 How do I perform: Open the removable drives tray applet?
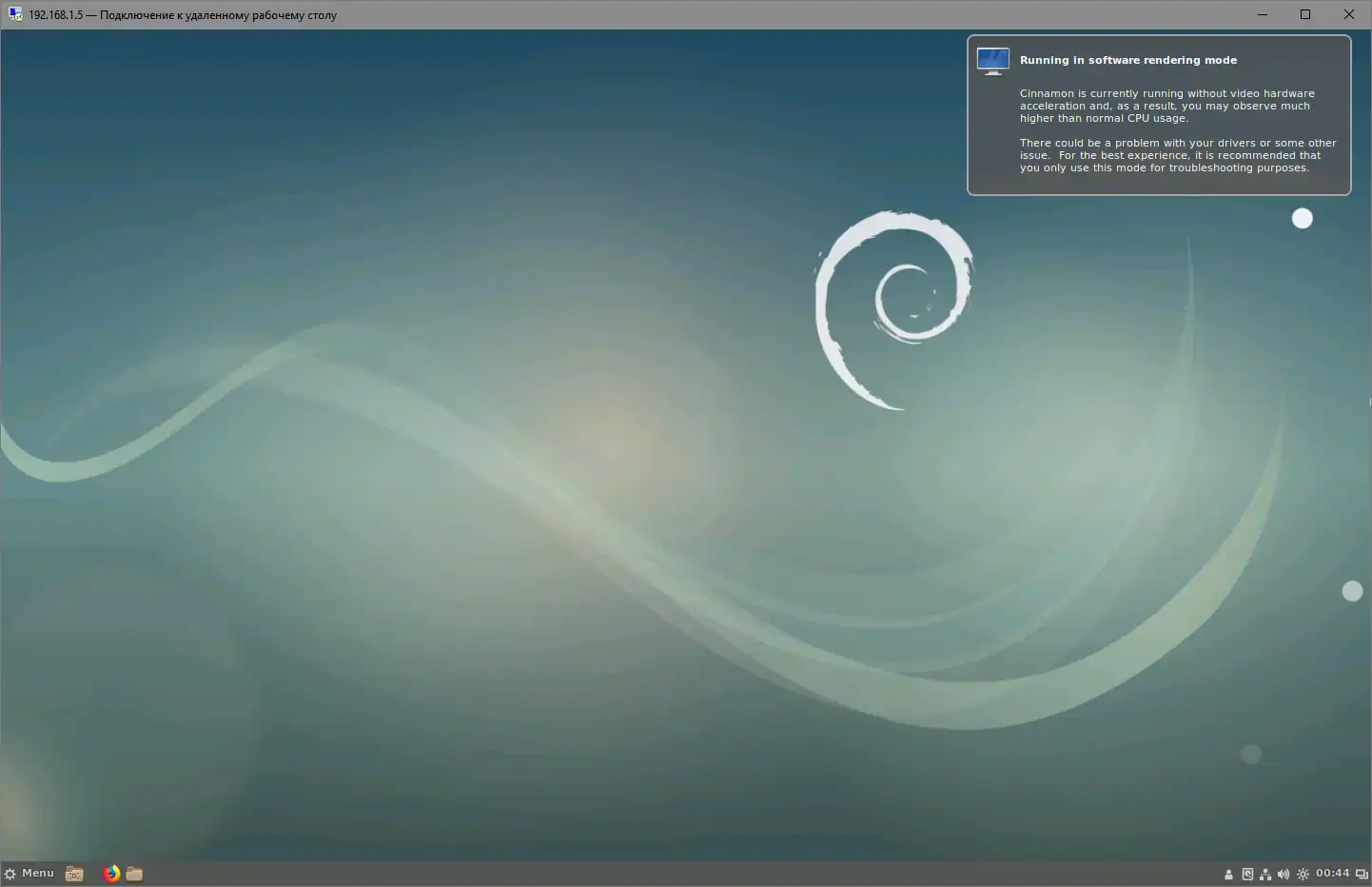(x=1247, y=874)
